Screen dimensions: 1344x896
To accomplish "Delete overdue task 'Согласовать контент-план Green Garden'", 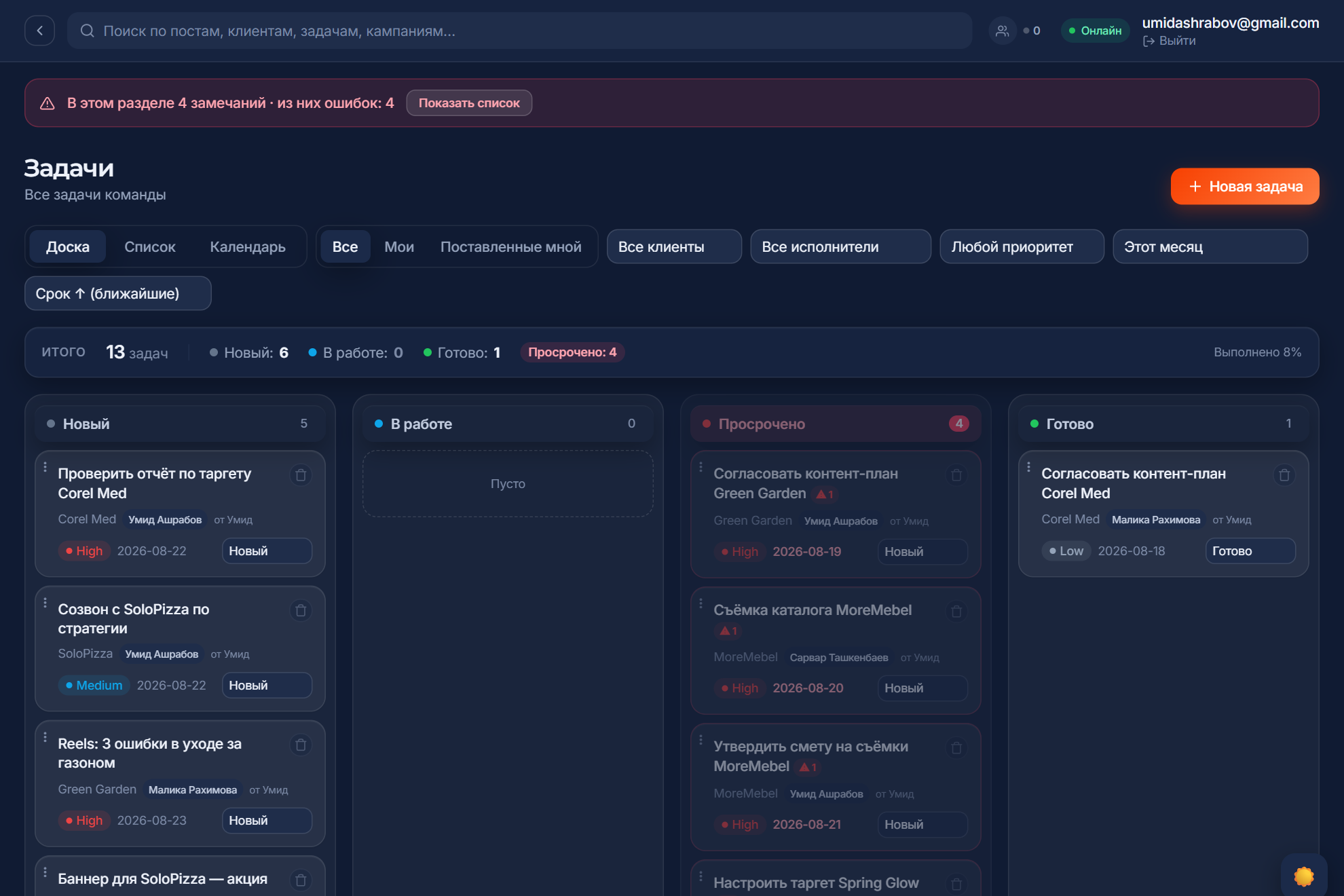I will tap(956, 475).
